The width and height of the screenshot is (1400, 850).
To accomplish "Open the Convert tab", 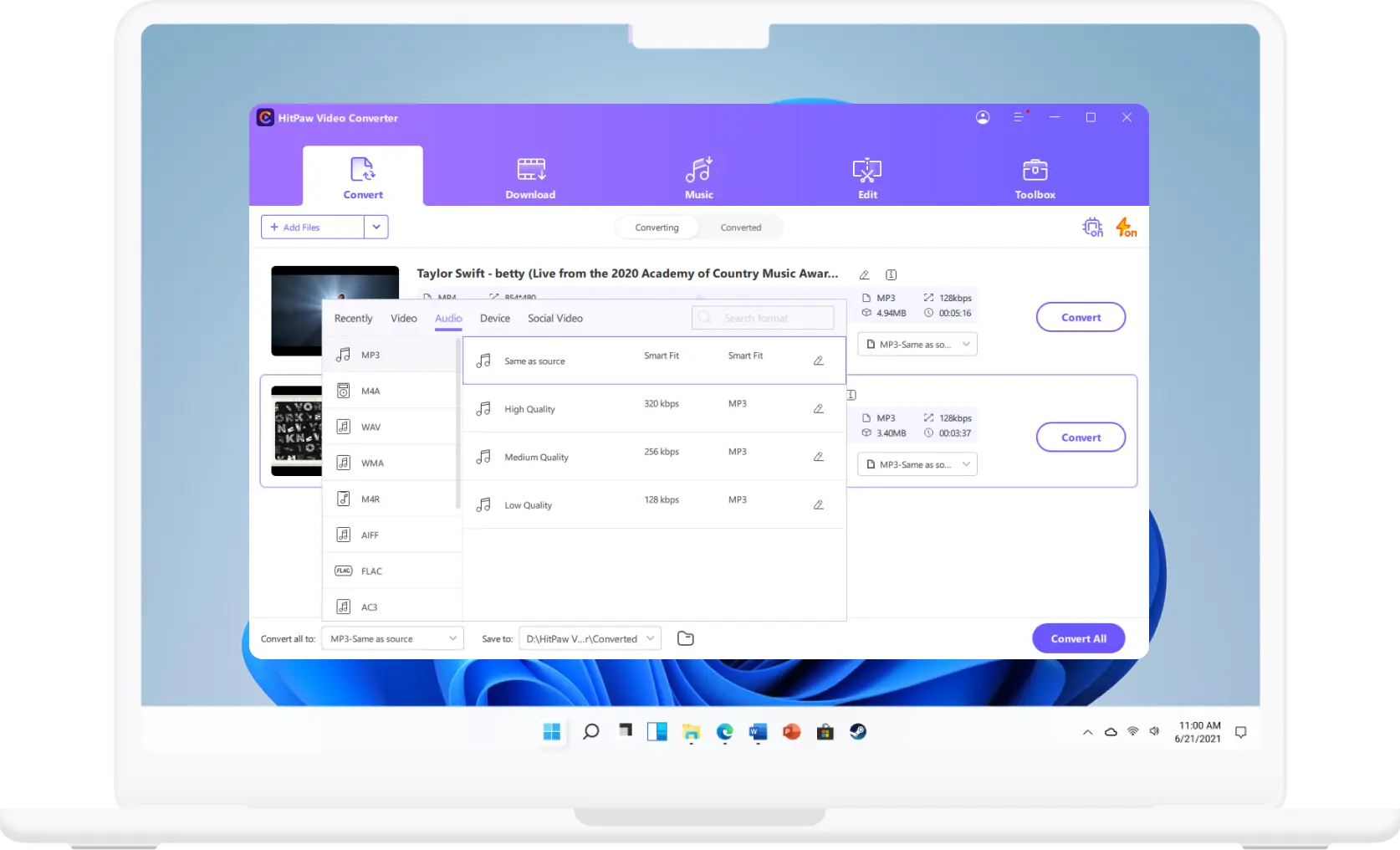I will point(363,177).
